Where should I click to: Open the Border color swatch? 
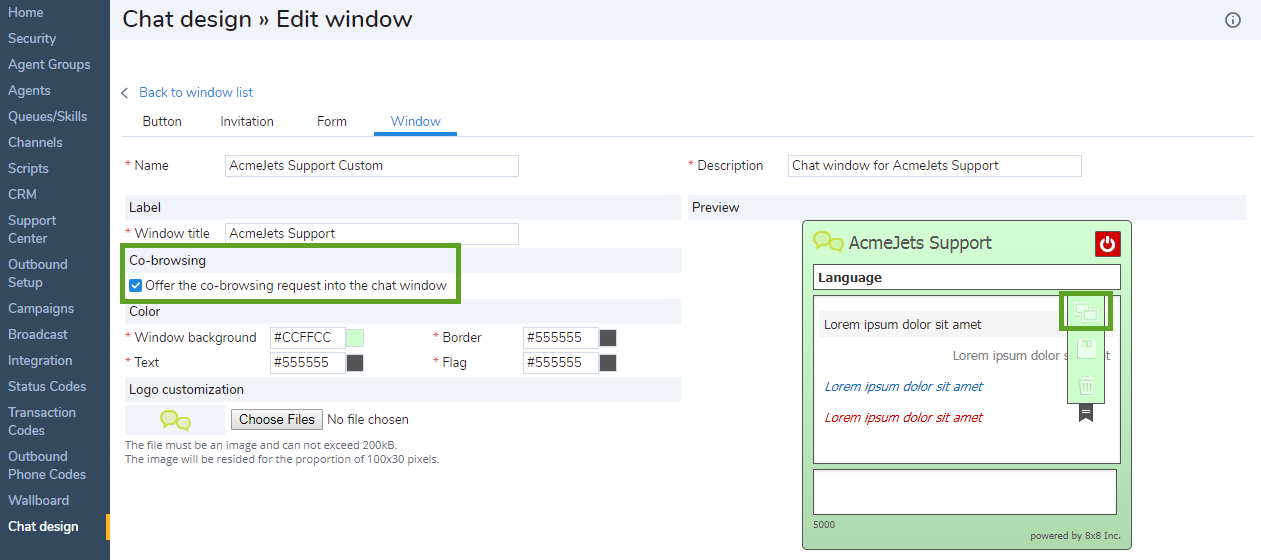pos(608,338)
